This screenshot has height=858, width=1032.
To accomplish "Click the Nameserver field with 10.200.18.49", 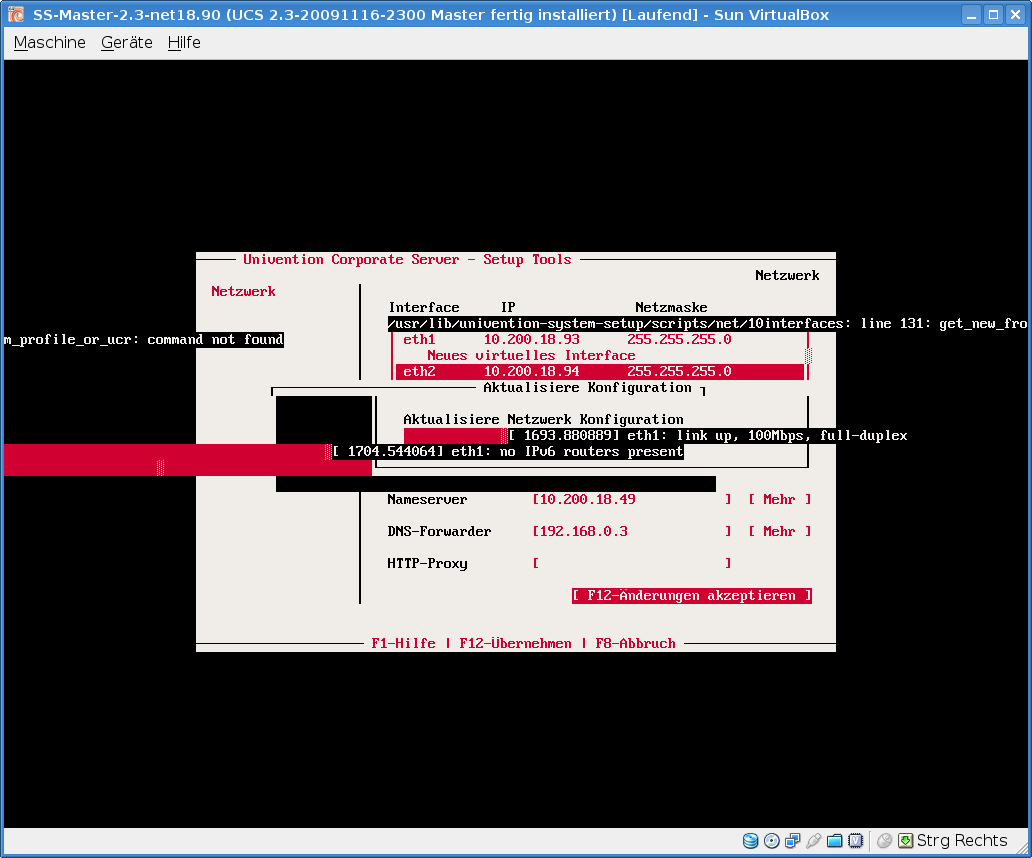I will coord(631,499).
